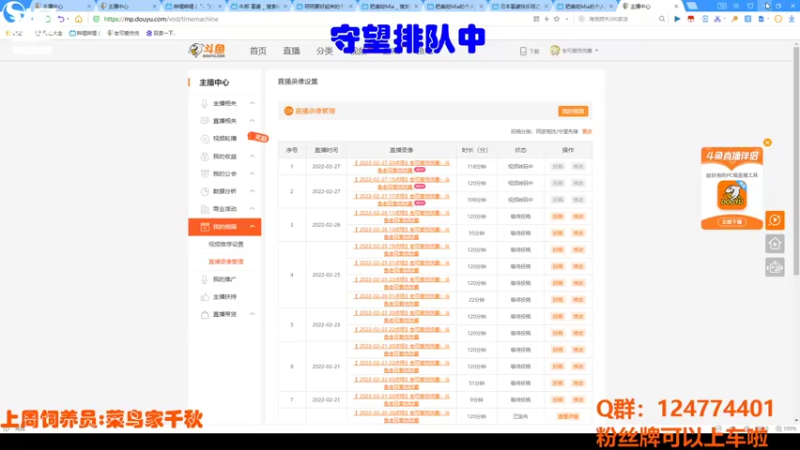Viewport: 800px width, 450px height.
Task: Open the 2022-02-27 20点场 recording link
Action: (402, 166)
